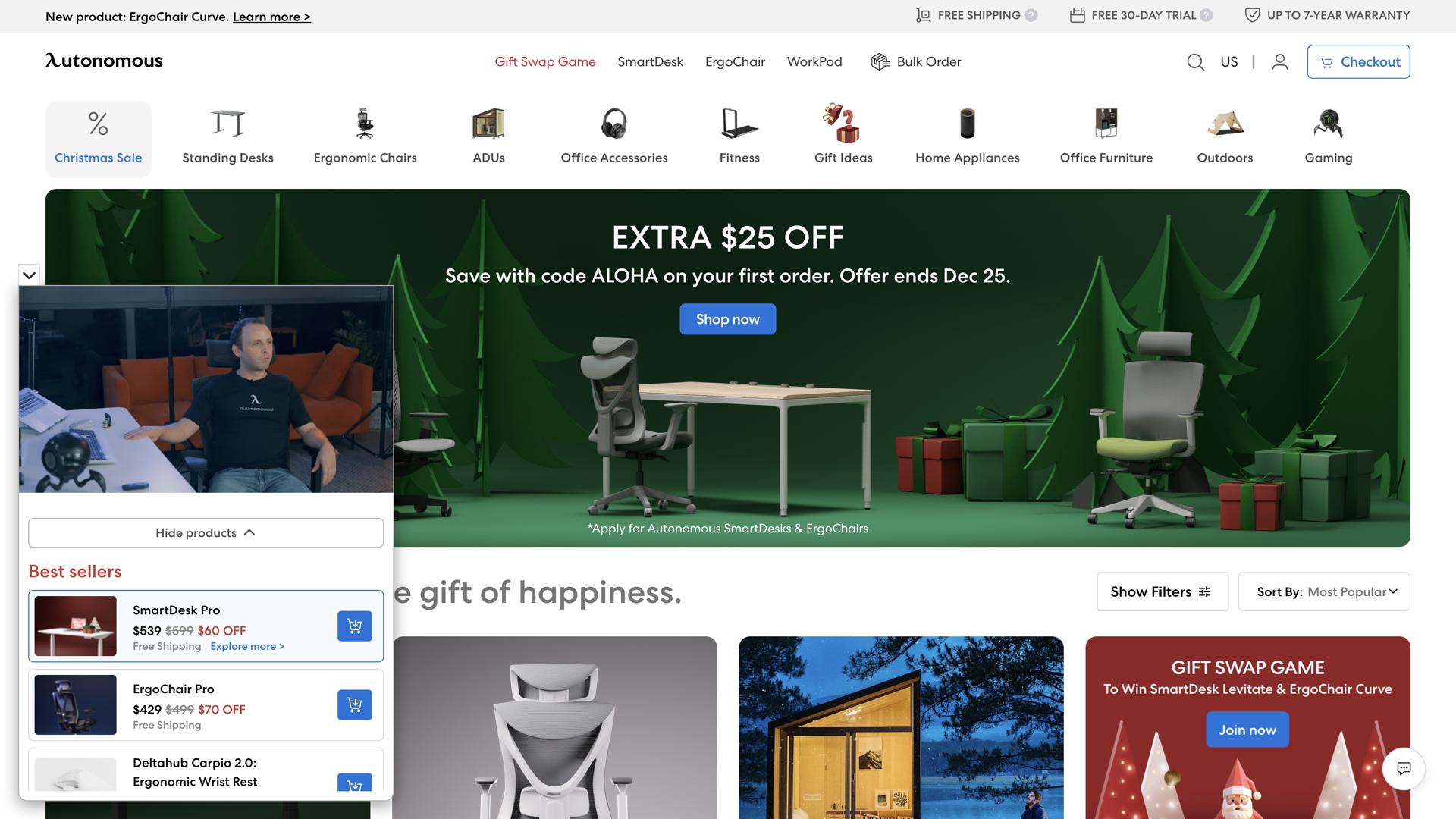
Task: Open the search magnifier icon
Action: coord(1195,62)
